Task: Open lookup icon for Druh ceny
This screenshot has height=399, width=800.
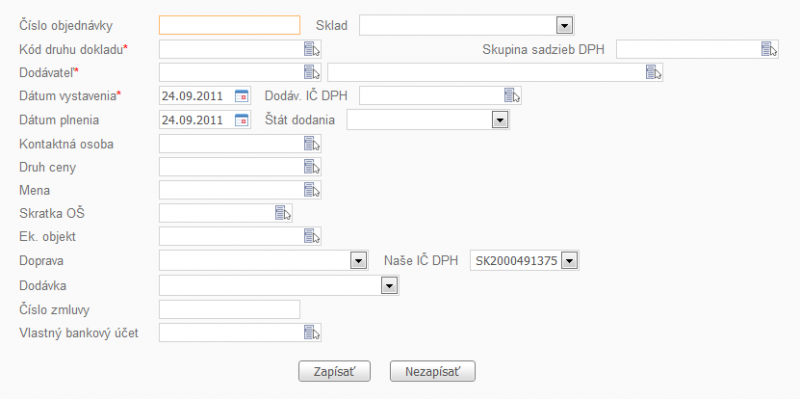Action: [x=312, y=166]
